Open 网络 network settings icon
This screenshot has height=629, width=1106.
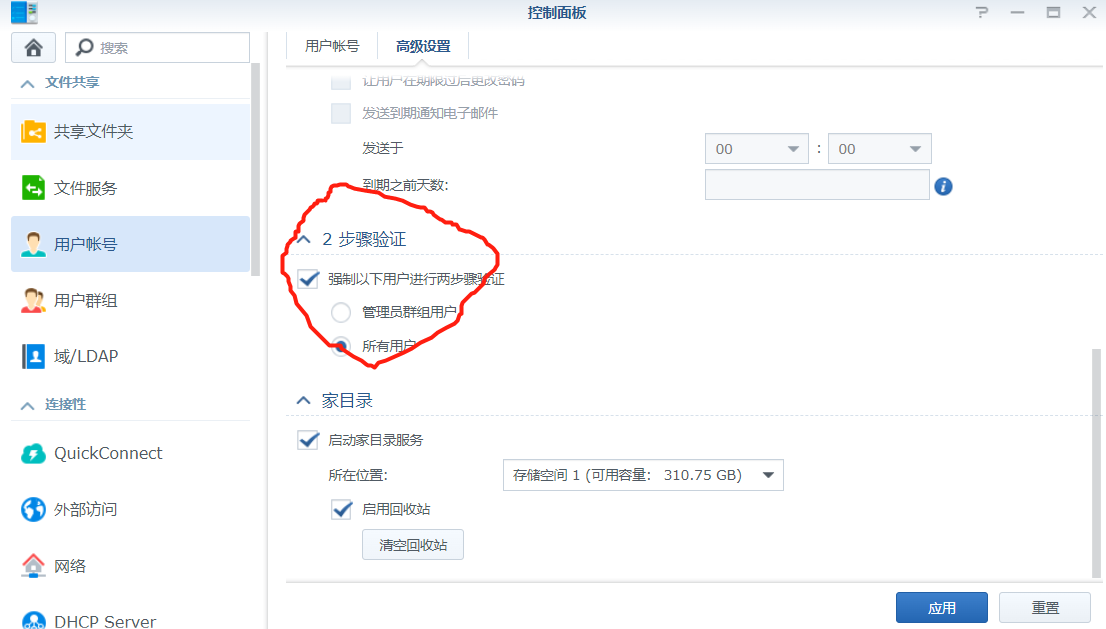click(34, 566)
